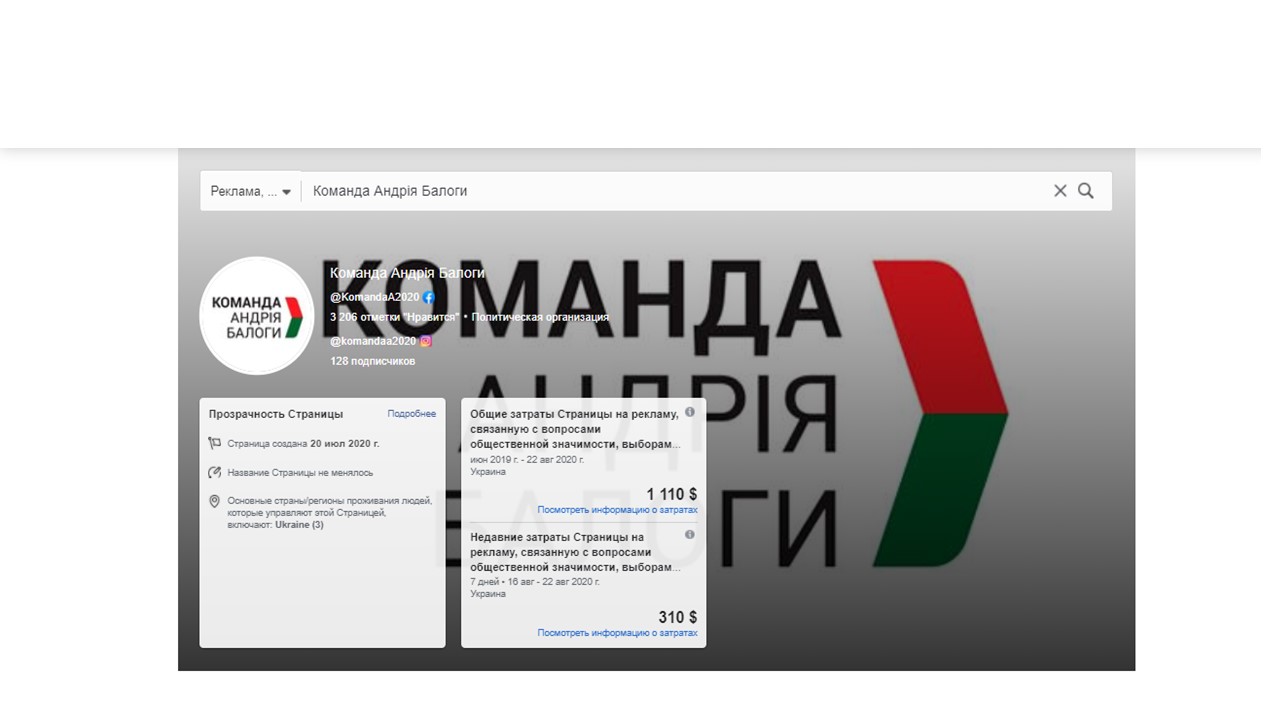The width and height of the screenshot is (1280, 720).
Task: Click the flag icon for page creation date
Action: pos(215,443)
